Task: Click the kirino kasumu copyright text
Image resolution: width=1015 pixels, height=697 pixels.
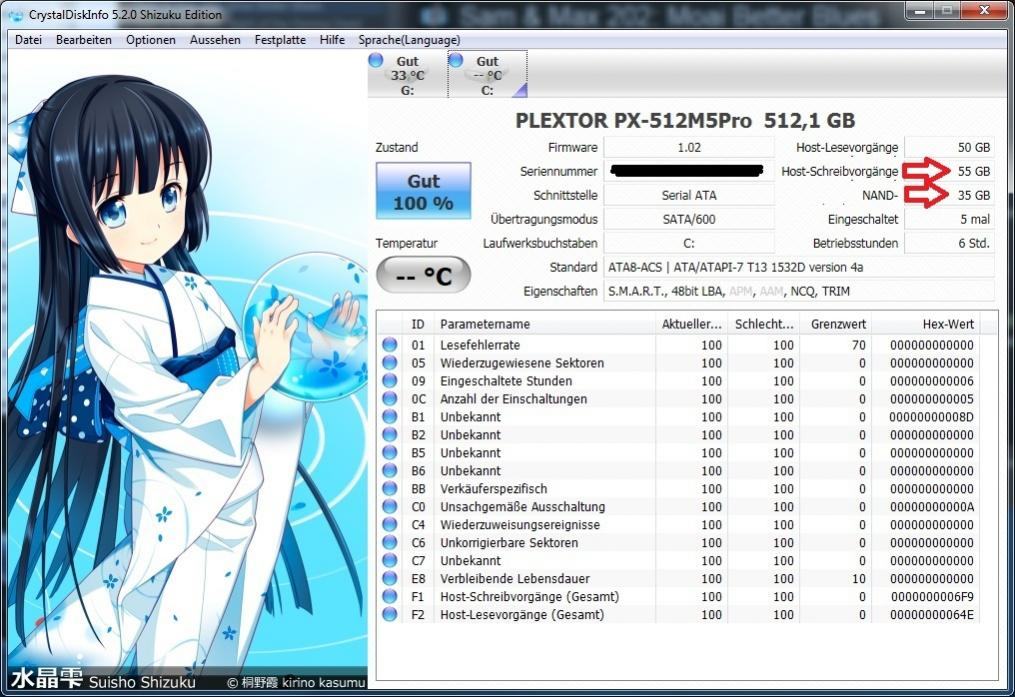Action: click(296, 682)
